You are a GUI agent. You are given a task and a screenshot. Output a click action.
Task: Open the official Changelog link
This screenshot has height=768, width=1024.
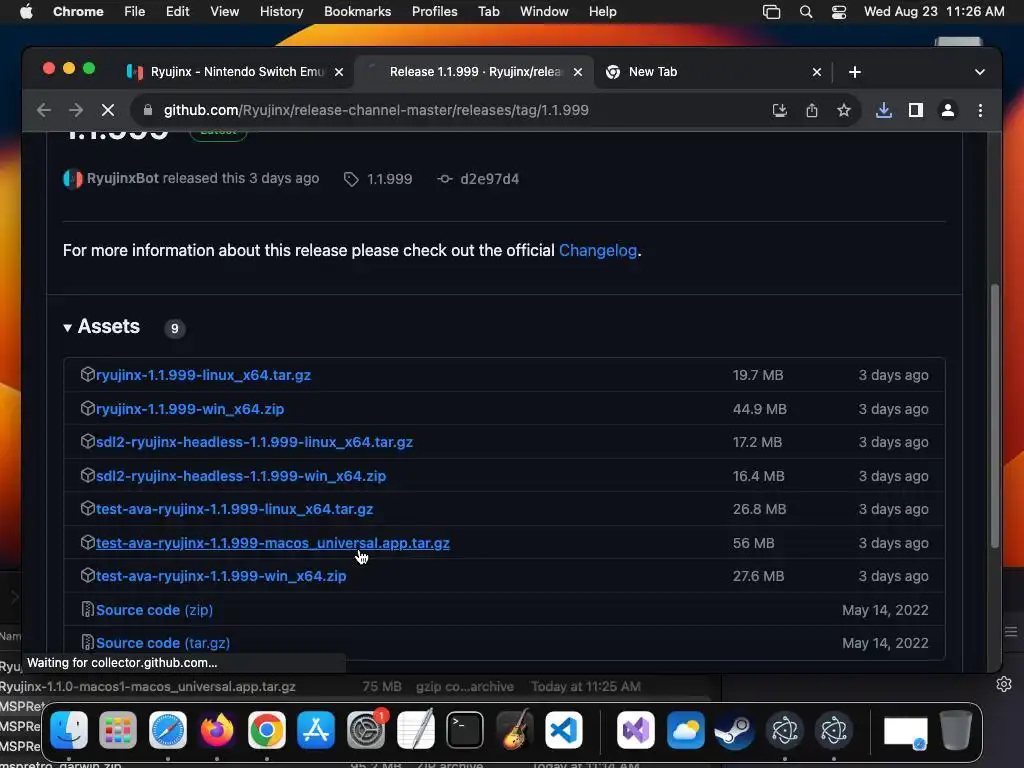tap(598, 251)
